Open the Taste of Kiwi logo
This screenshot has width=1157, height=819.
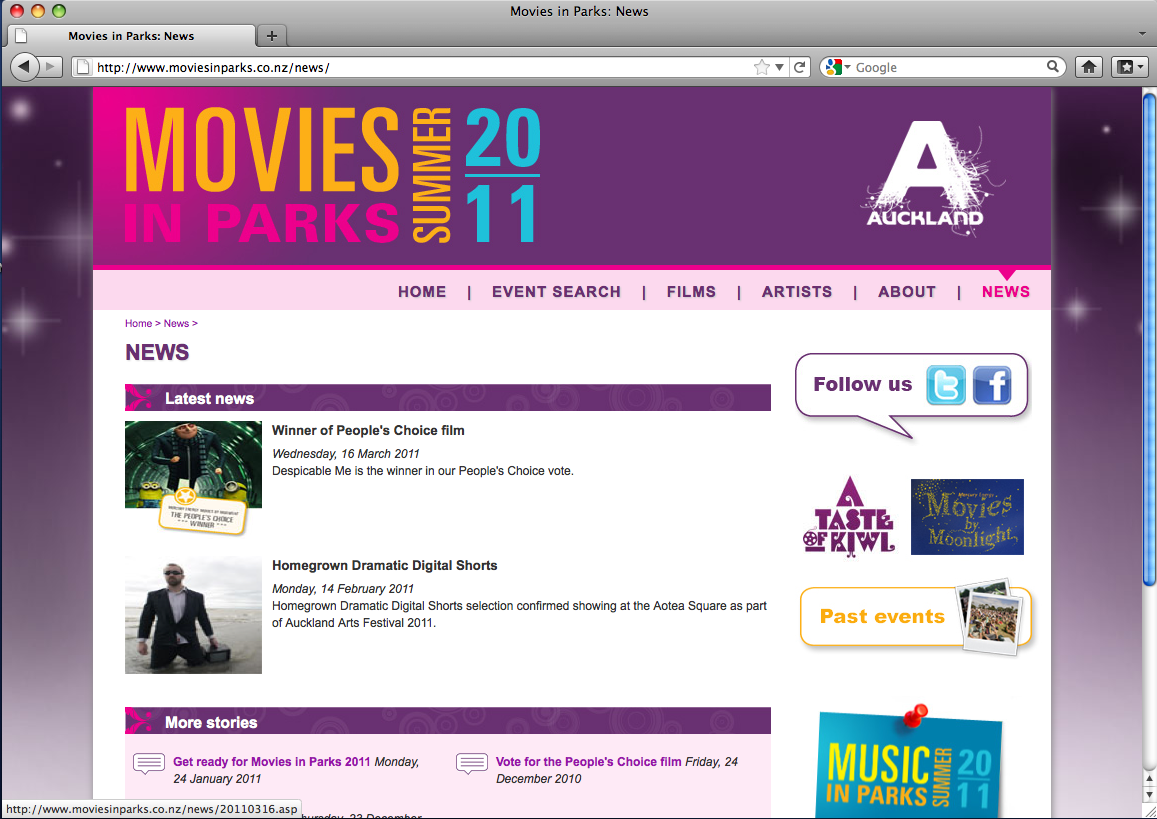pyautogui.click(x=849, y=516)
